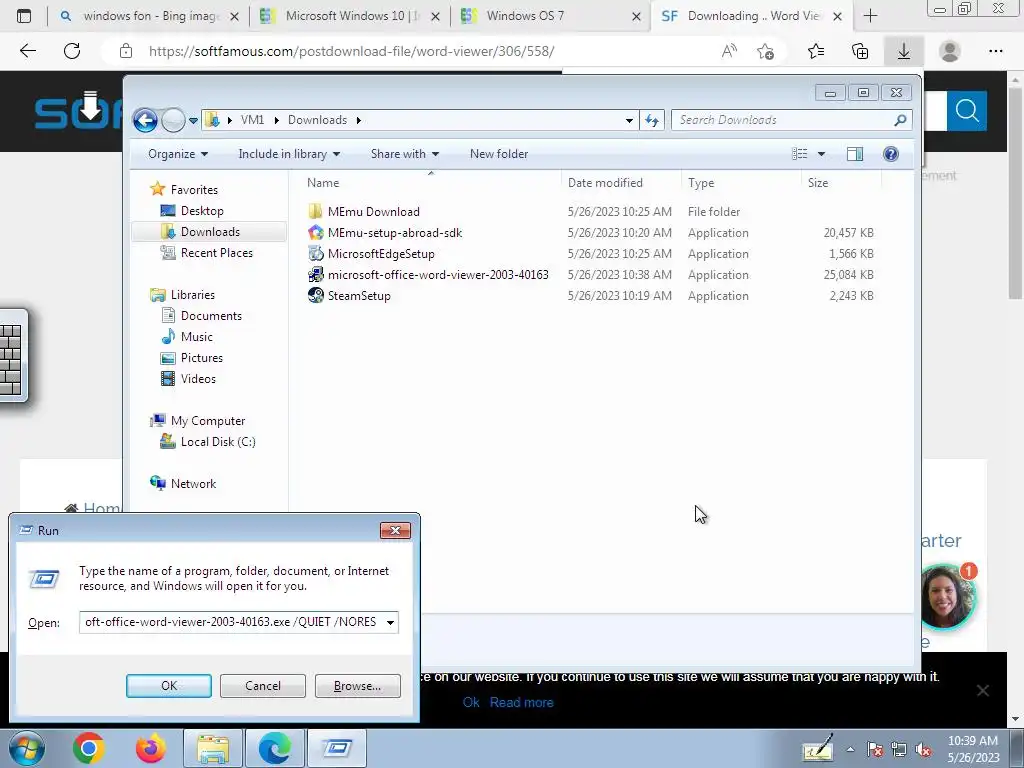Click the Explorer refresh button

pyautogui.click(x=652, y=120)
